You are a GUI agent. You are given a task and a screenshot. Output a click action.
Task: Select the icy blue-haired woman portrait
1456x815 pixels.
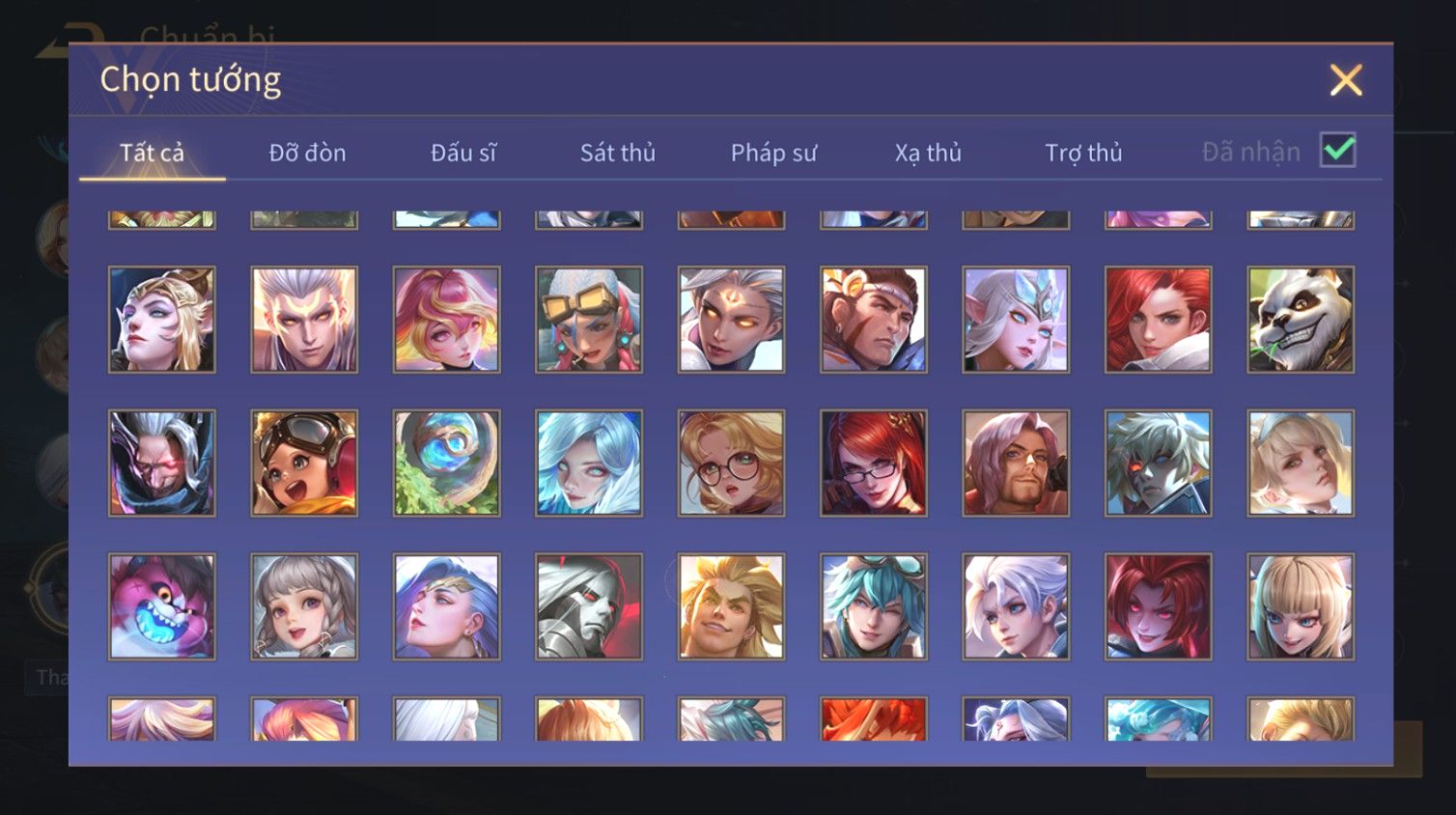coord(589,463)
